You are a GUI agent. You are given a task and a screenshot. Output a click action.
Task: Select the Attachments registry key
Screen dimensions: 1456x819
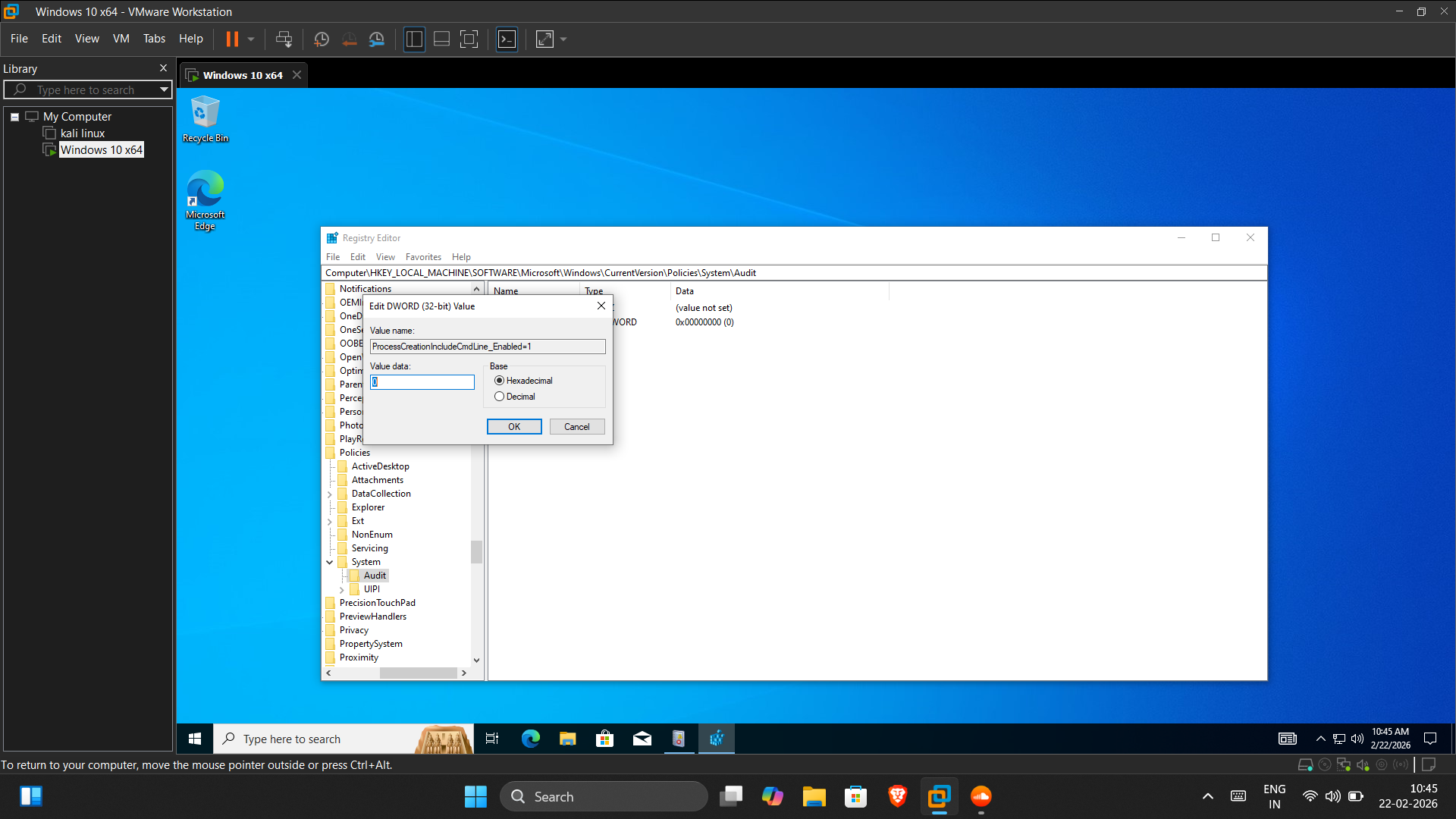click(x=378, y=480)
